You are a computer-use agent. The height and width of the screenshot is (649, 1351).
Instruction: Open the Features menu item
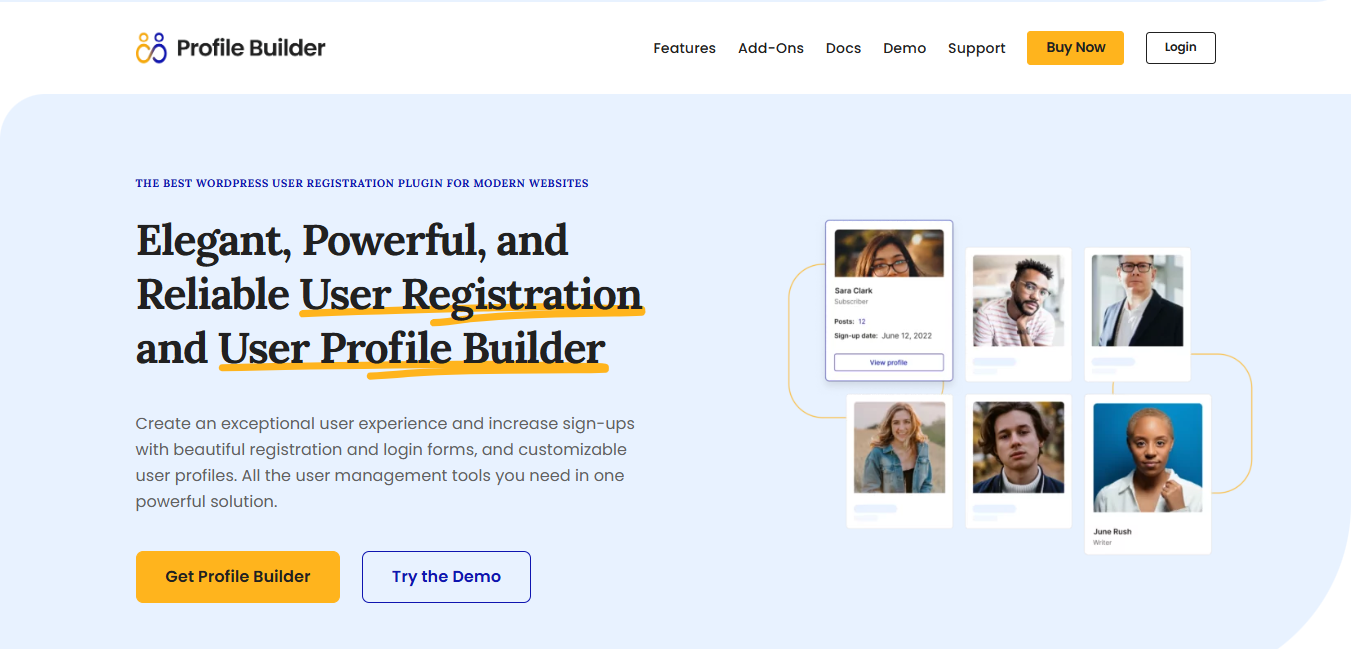click(x=684, y=48)
